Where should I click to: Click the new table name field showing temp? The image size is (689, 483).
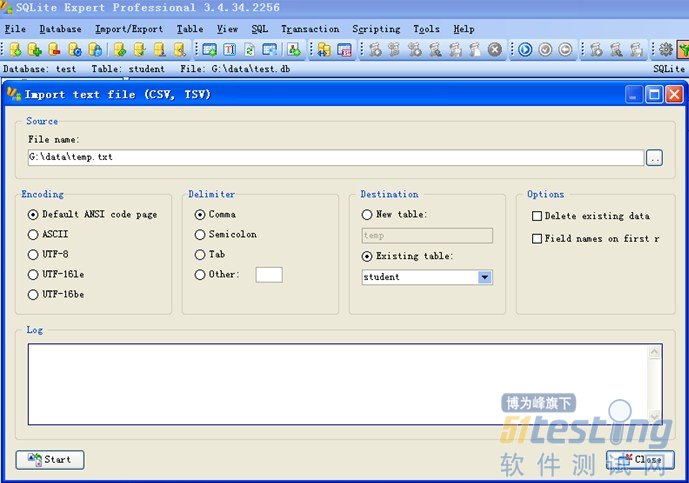coord(427,236)
